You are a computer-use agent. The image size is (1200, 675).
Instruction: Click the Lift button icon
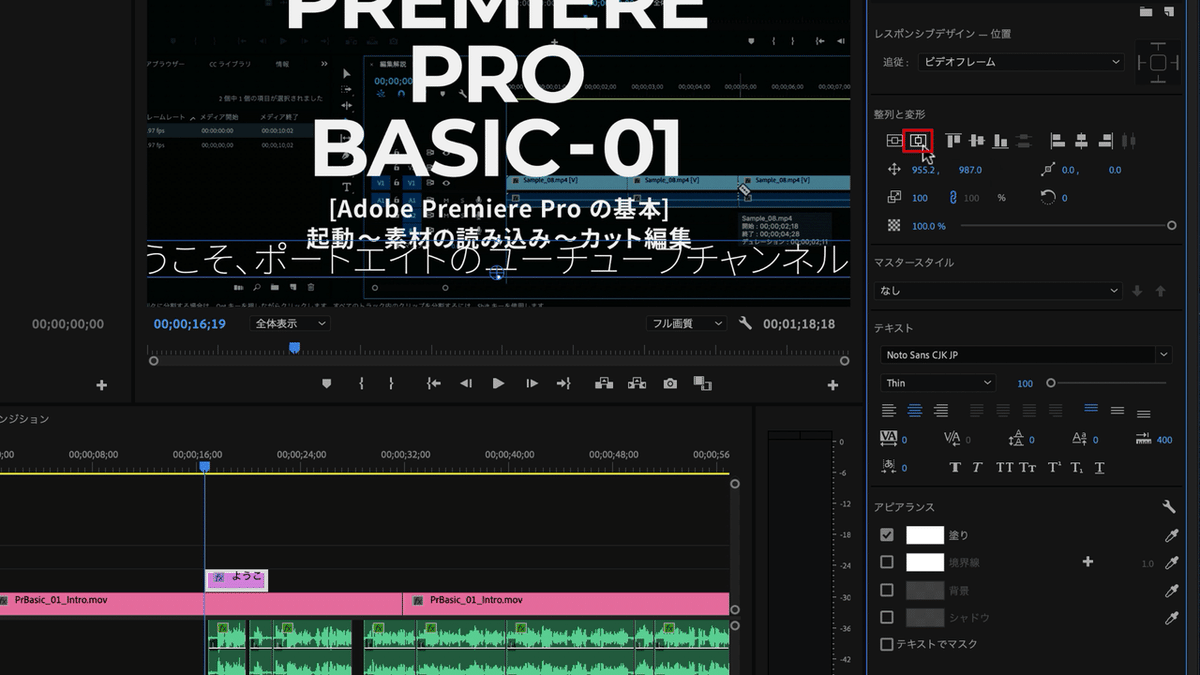tap(603, 383)
